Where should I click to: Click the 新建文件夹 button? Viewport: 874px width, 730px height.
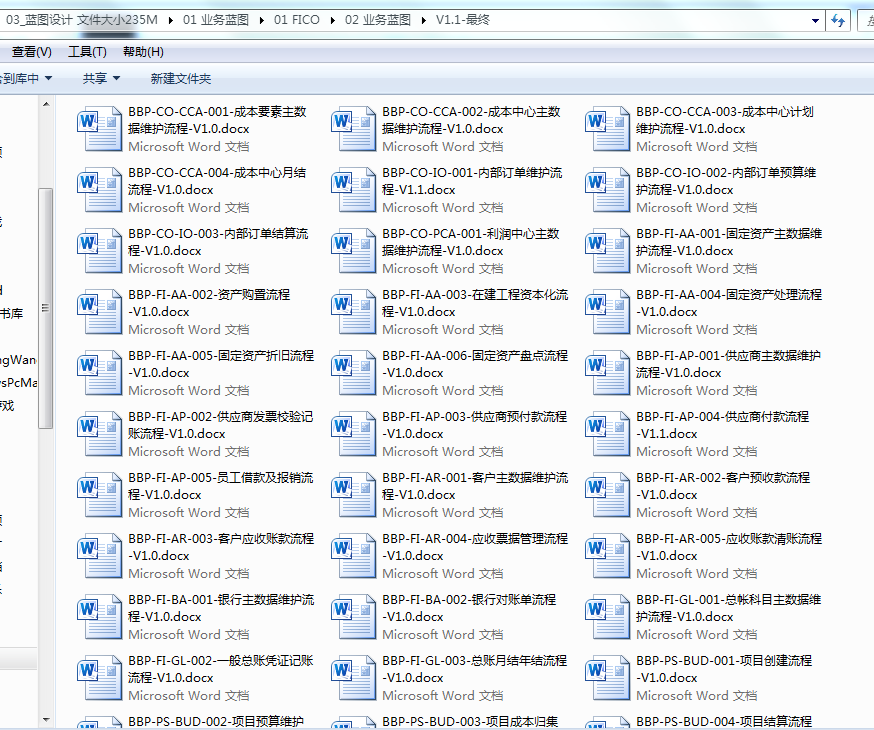point(181,78)
